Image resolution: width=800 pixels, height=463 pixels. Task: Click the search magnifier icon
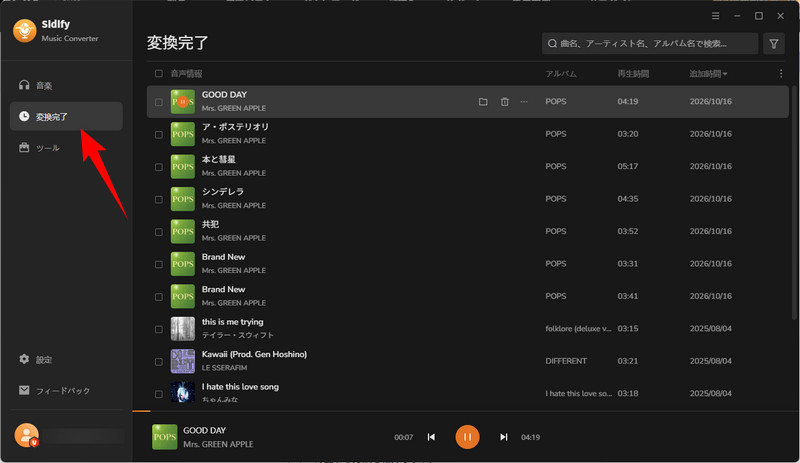[552, 43]
